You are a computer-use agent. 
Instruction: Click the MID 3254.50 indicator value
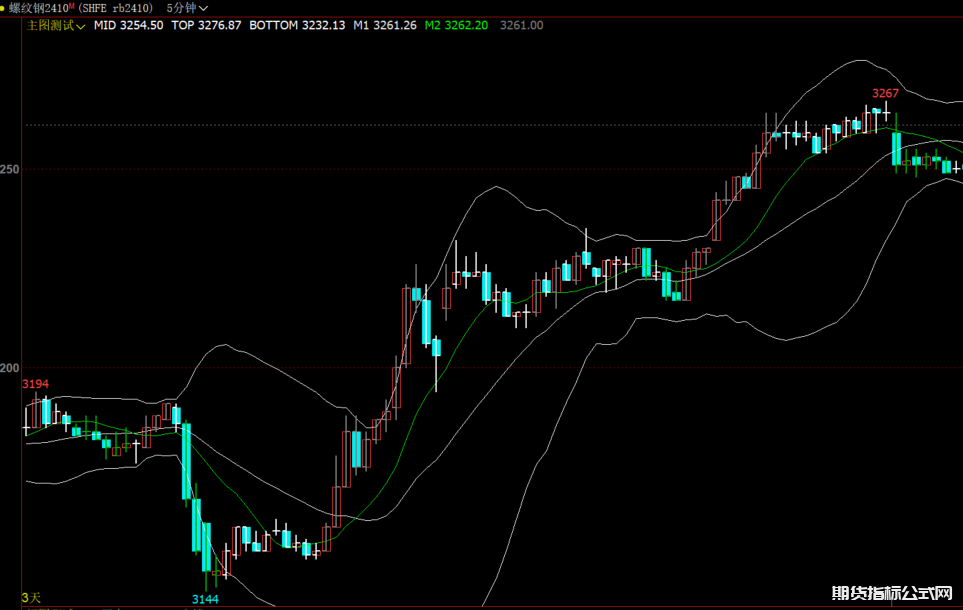click(x=128, y=26)
